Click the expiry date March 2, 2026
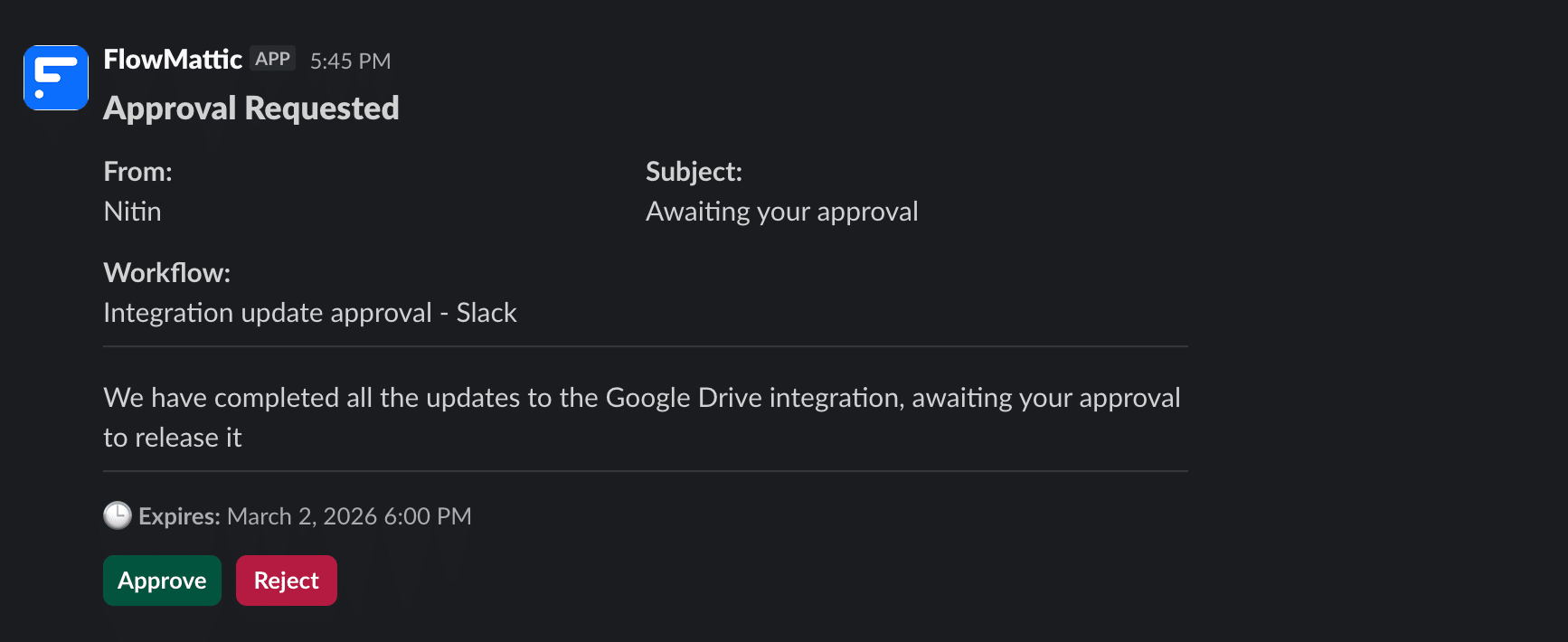The height and width of the screenshot is (642, 1568). (x=350, y=515)
